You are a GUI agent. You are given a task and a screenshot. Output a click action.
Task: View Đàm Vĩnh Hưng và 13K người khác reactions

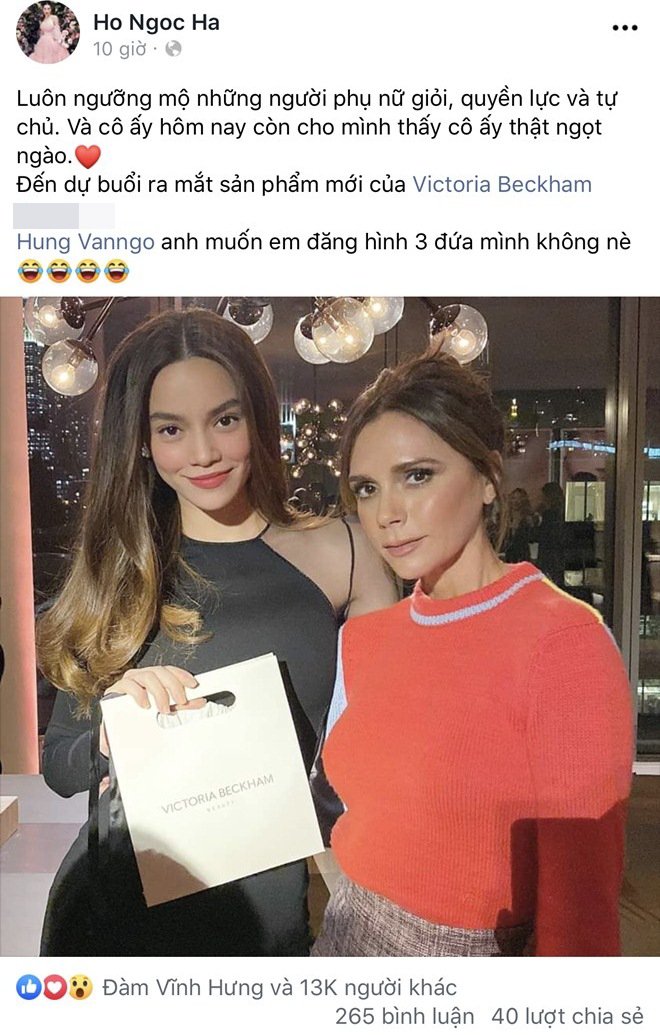[279, 987]
